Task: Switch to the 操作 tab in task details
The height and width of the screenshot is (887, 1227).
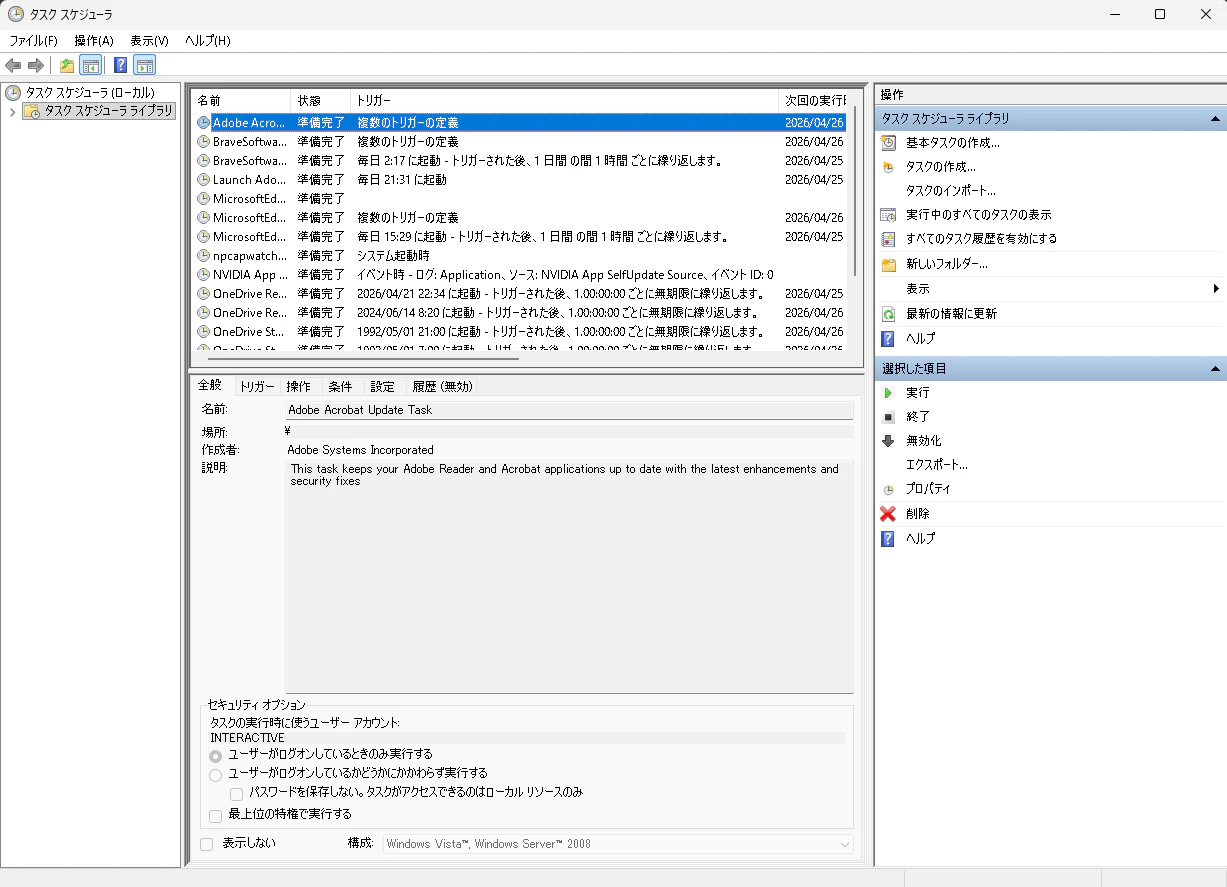Action: 298,387
